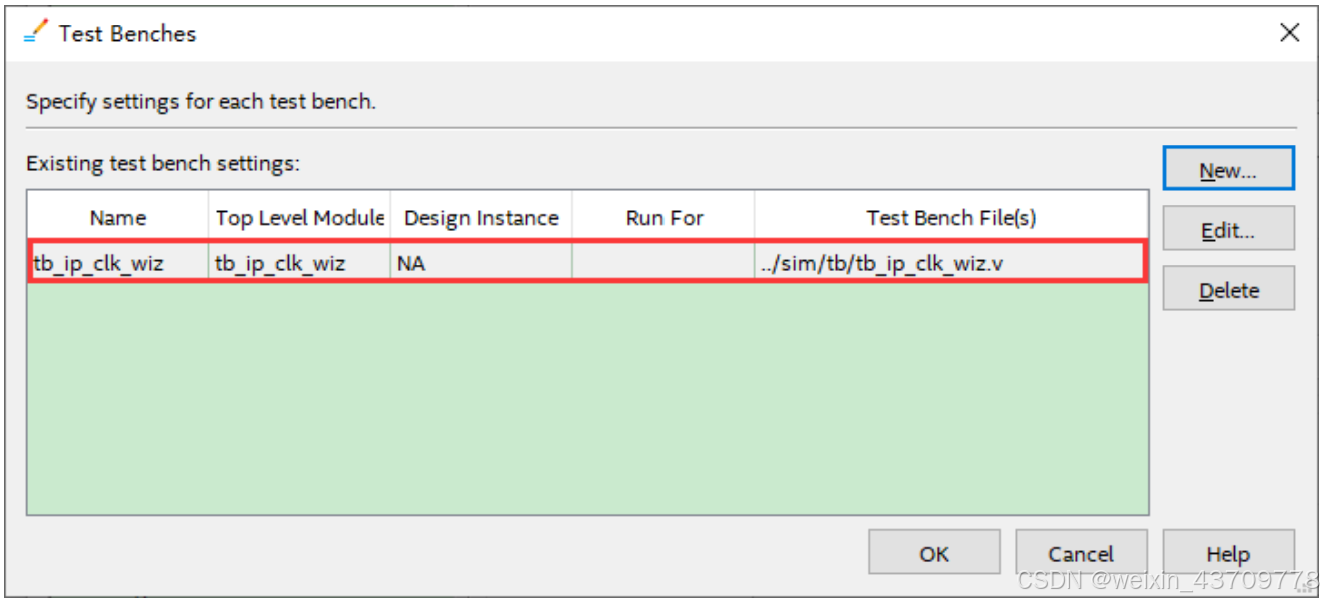Click the Run For column header
Screen dimensions: 1324x602
664,217
